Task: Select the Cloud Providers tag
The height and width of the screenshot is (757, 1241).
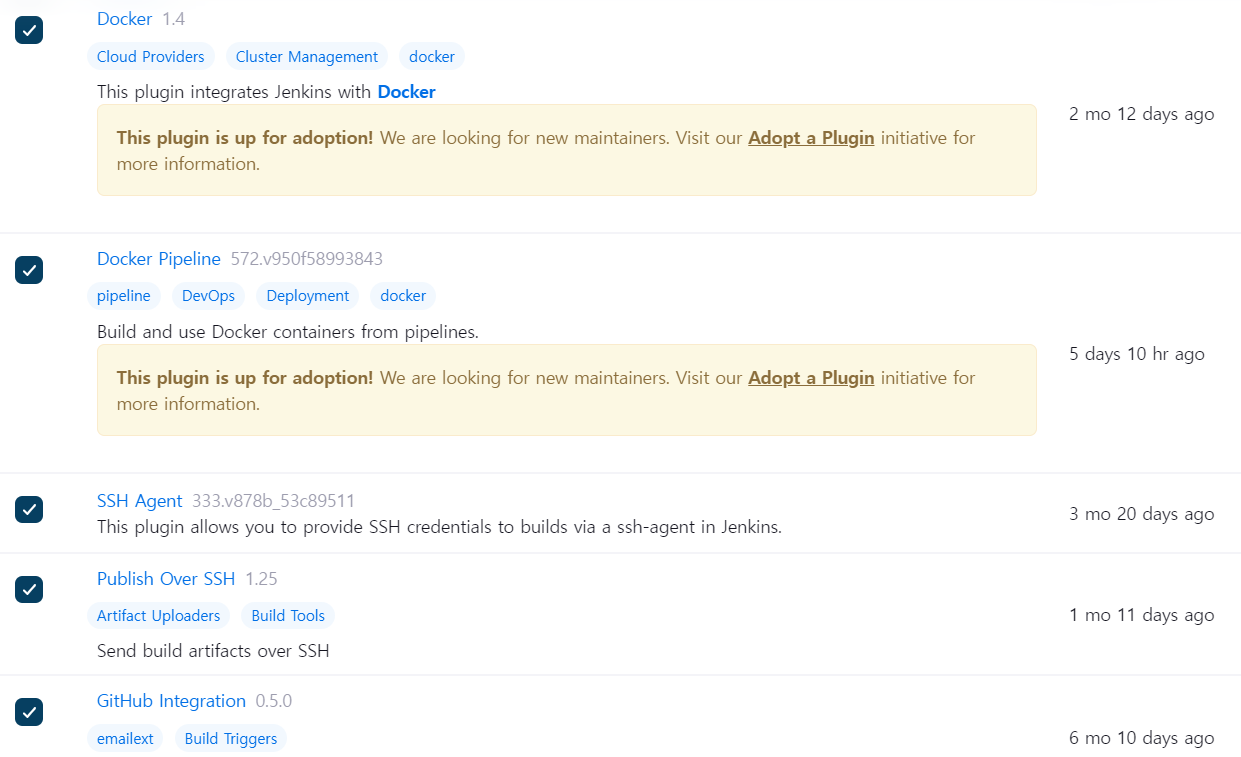Action: tap(151, 57)
